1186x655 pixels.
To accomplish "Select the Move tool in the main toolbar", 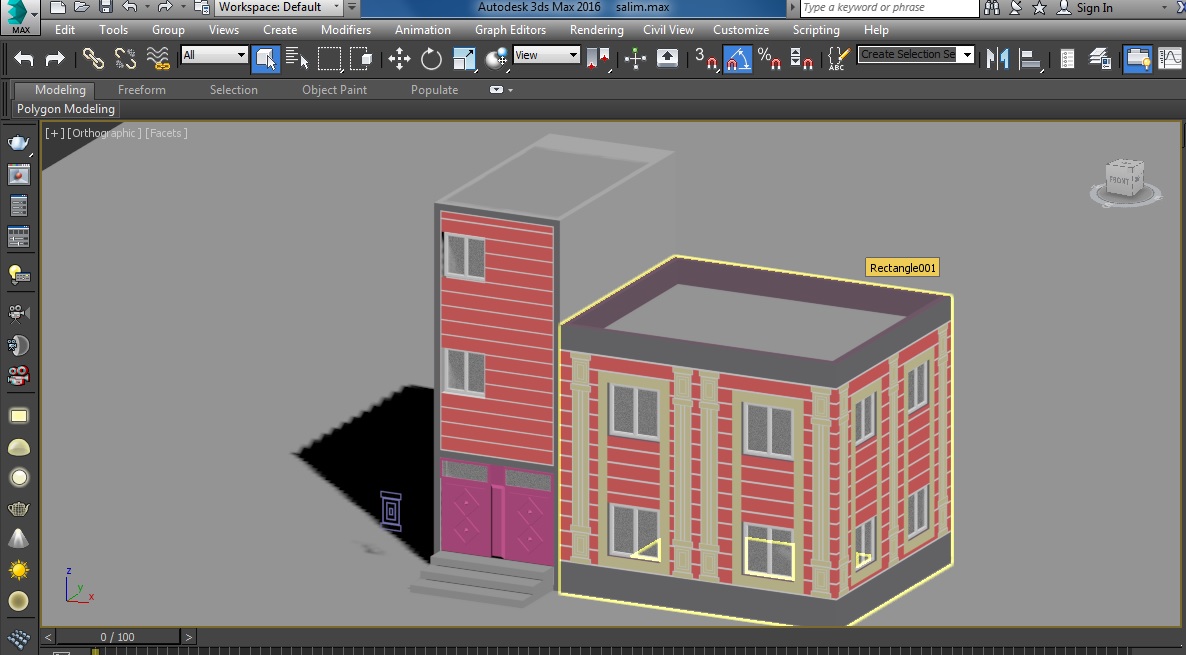I will 399,59.
